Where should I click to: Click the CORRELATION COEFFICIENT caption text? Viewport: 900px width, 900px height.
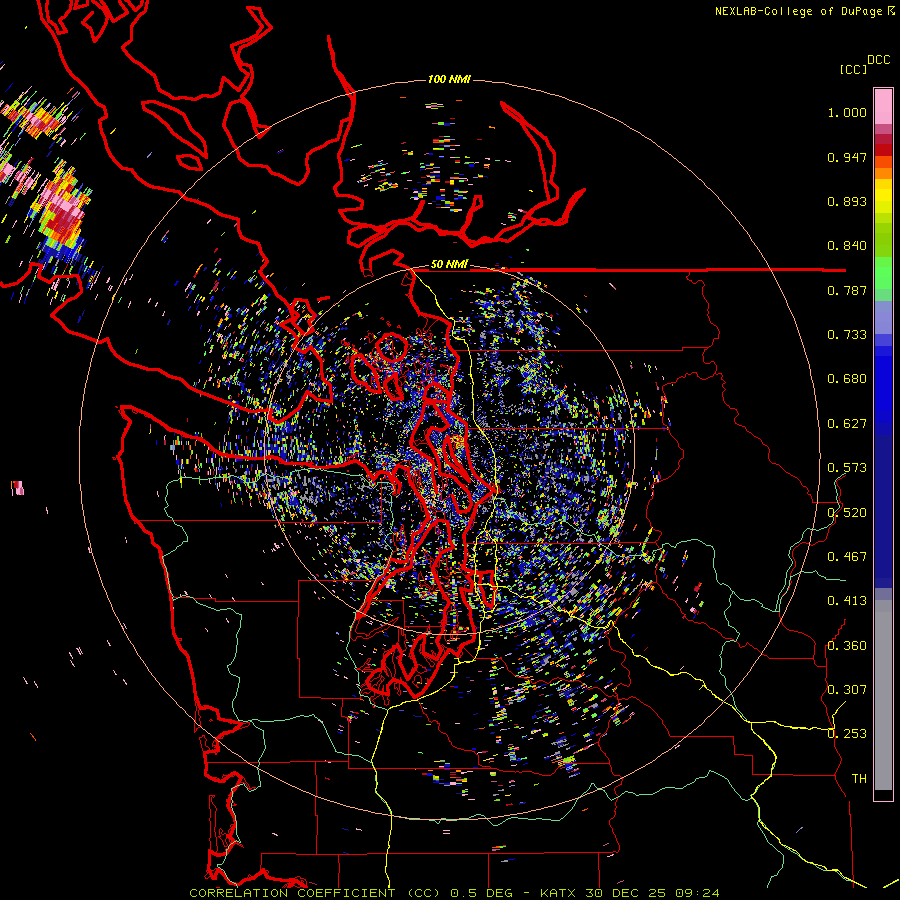point(292,893)
